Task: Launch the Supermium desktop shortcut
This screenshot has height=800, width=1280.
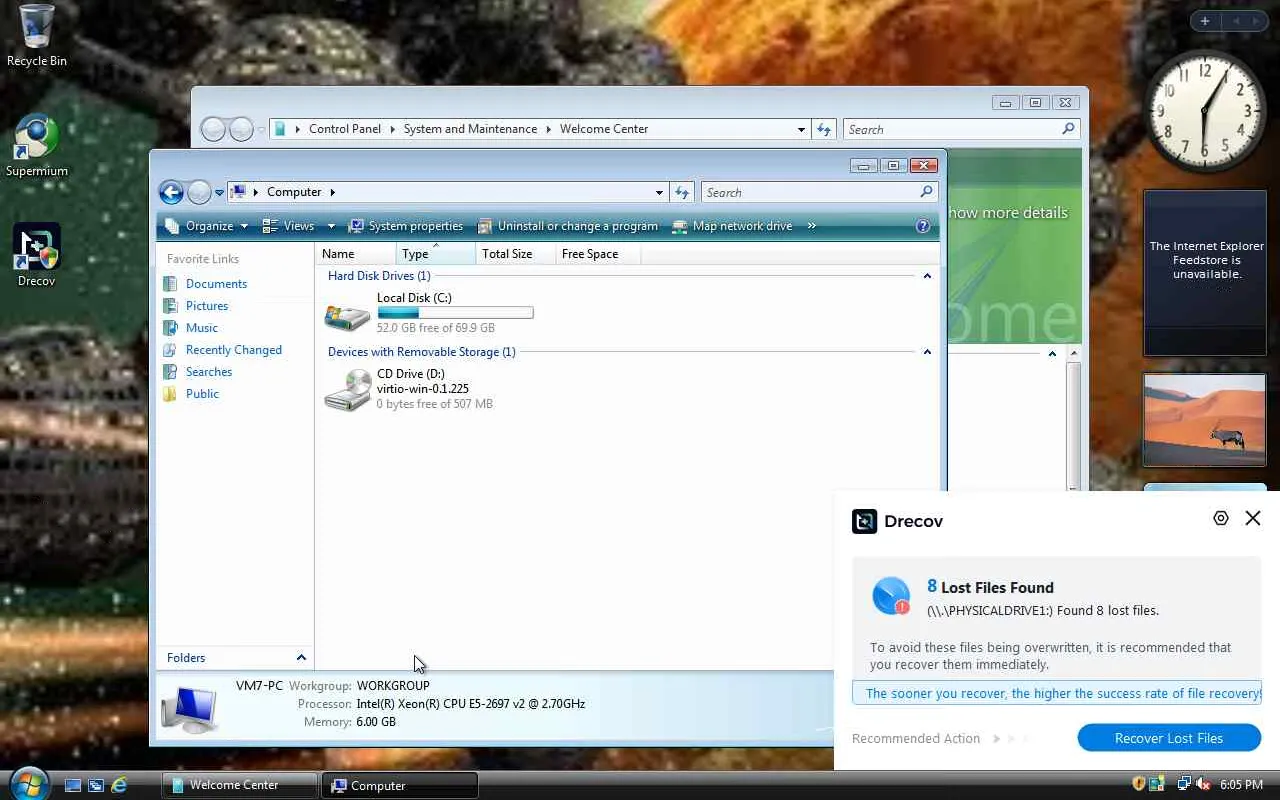Action: tap(37, 147)
